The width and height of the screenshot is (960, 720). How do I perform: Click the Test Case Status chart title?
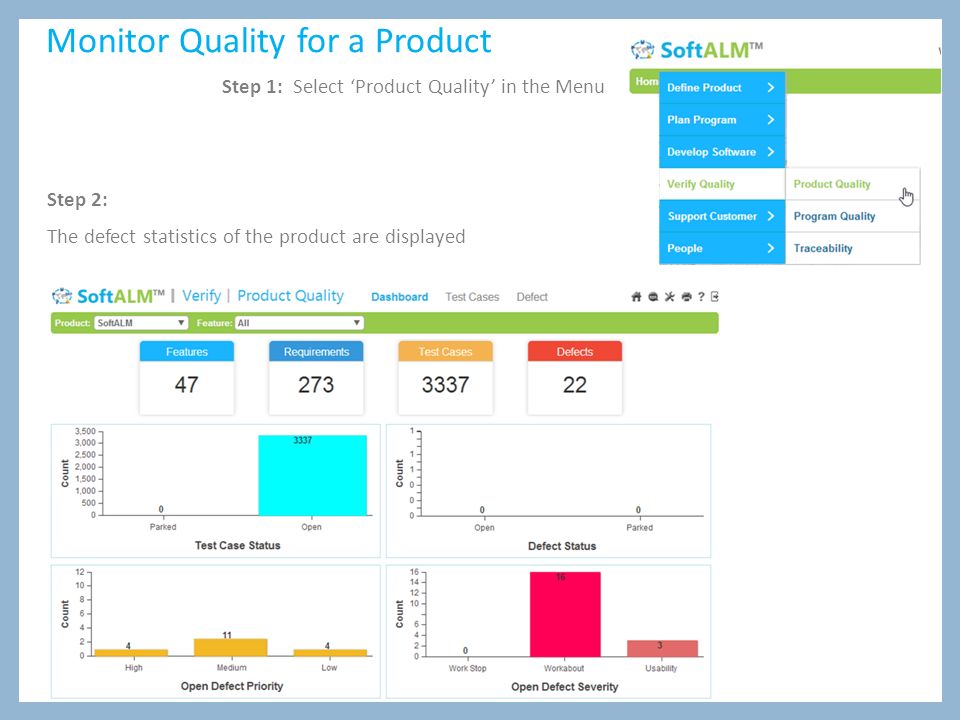point(238,545)
